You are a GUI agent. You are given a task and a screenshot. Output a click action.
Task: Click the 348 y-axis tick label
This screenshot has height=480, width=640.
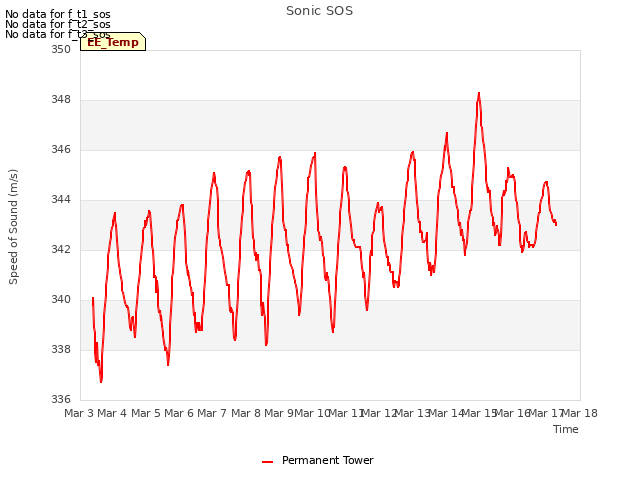61,100
